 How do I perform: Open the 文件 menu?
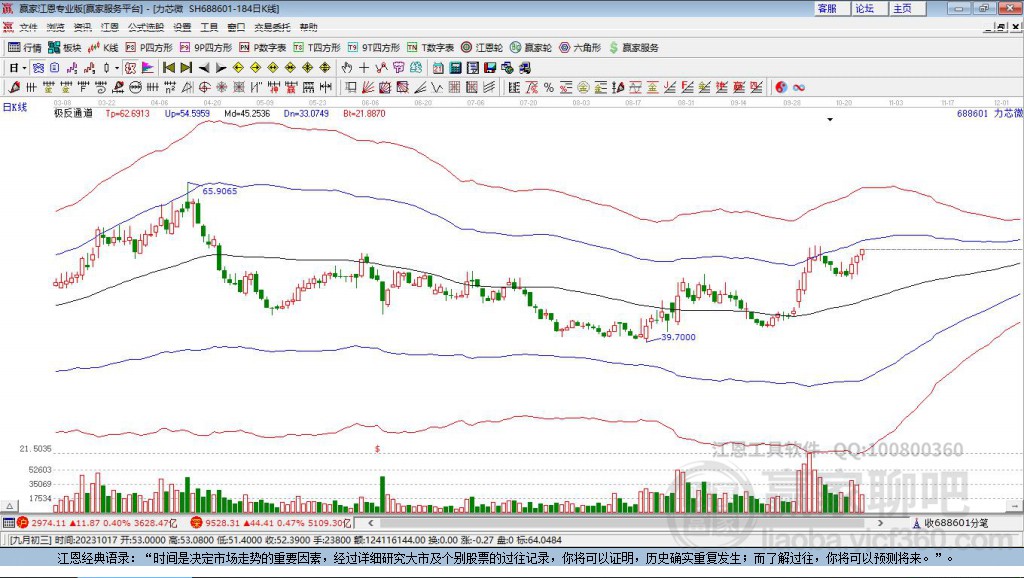(28, 27)
